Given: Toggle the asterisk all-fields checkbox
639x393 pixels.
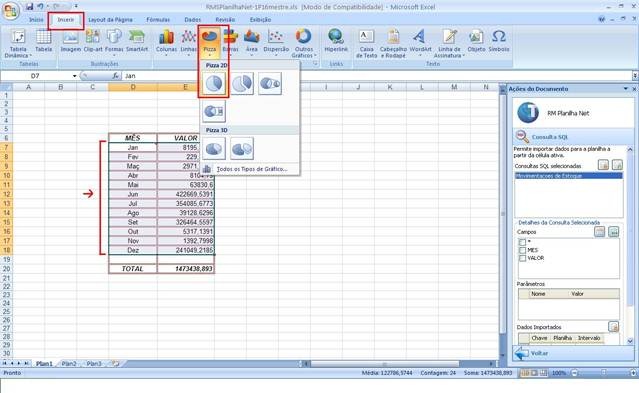Looking at the screenshot, I should coord(522,242).
